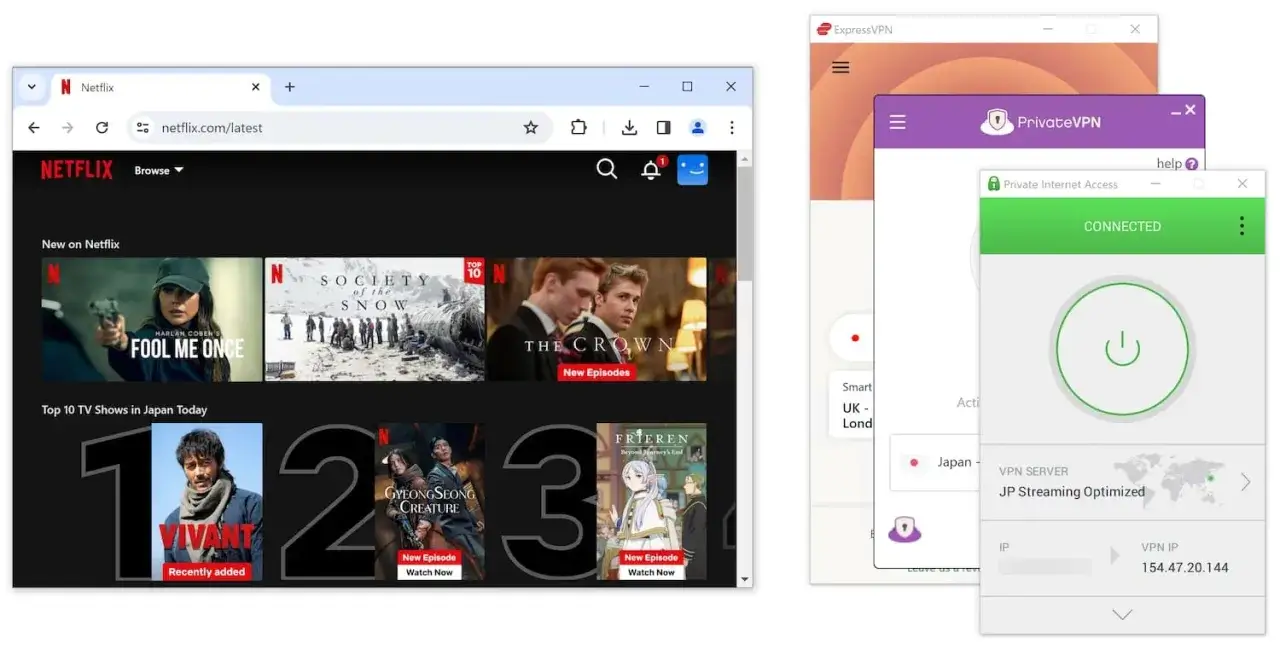Open a new browser tab
The image size is (1280, 649).
pos(290,87)
